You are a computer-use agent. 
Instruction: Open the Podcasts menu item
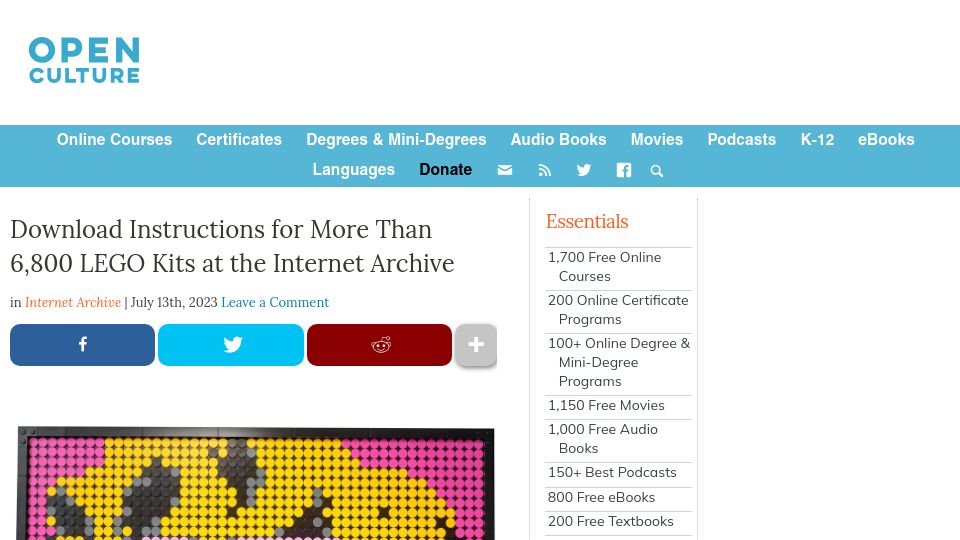tap(741, 140)
